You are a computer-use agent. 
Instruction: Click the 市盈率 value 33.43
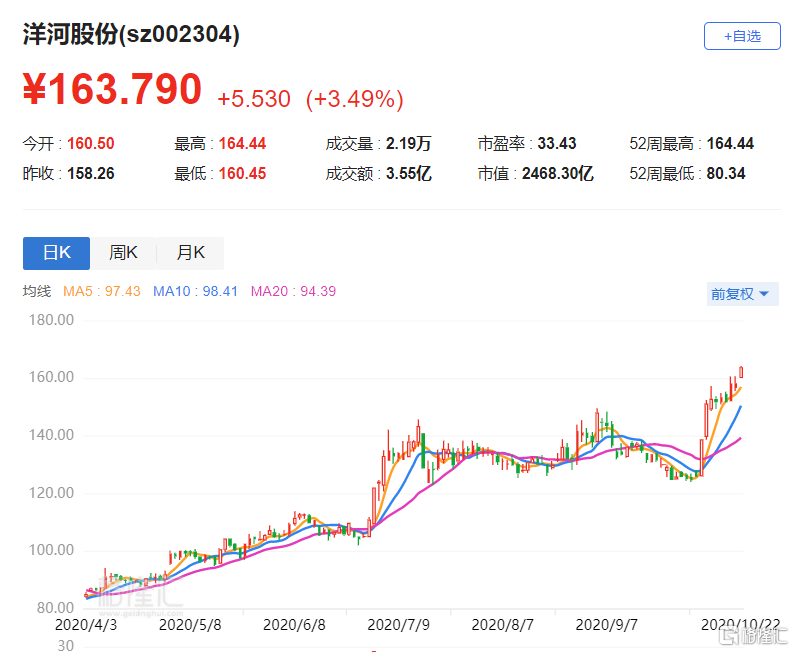pyautogui.click(x=557, y=143)
